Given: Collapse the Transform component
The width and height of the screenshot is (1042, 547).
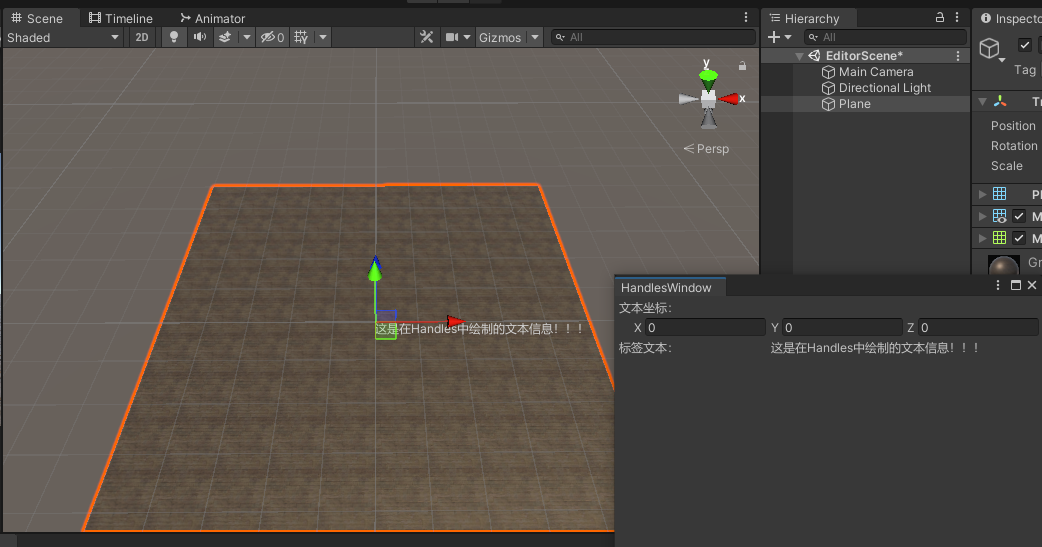Looking at the screenshot, I should coord(982,102).
